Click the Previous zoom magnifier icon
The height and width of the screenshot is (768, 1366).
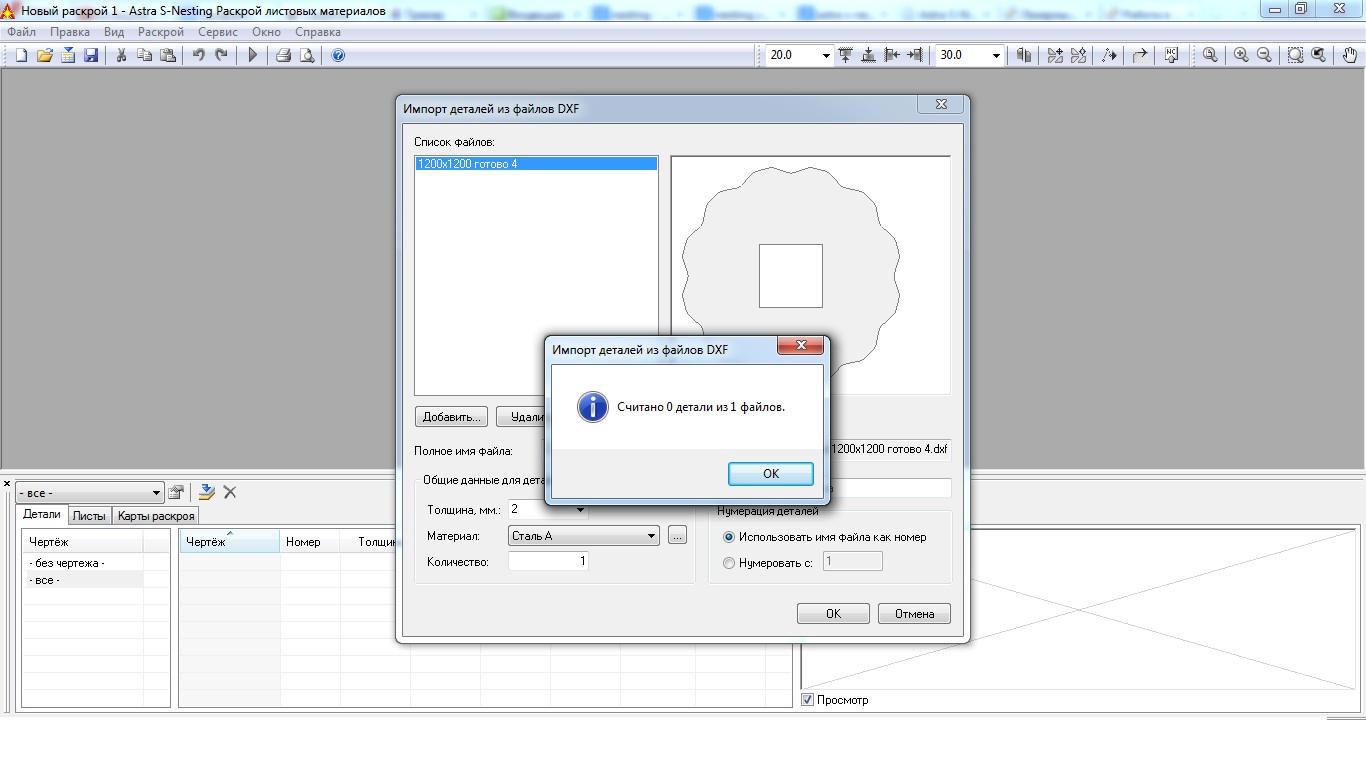(x=1319, y=56)
